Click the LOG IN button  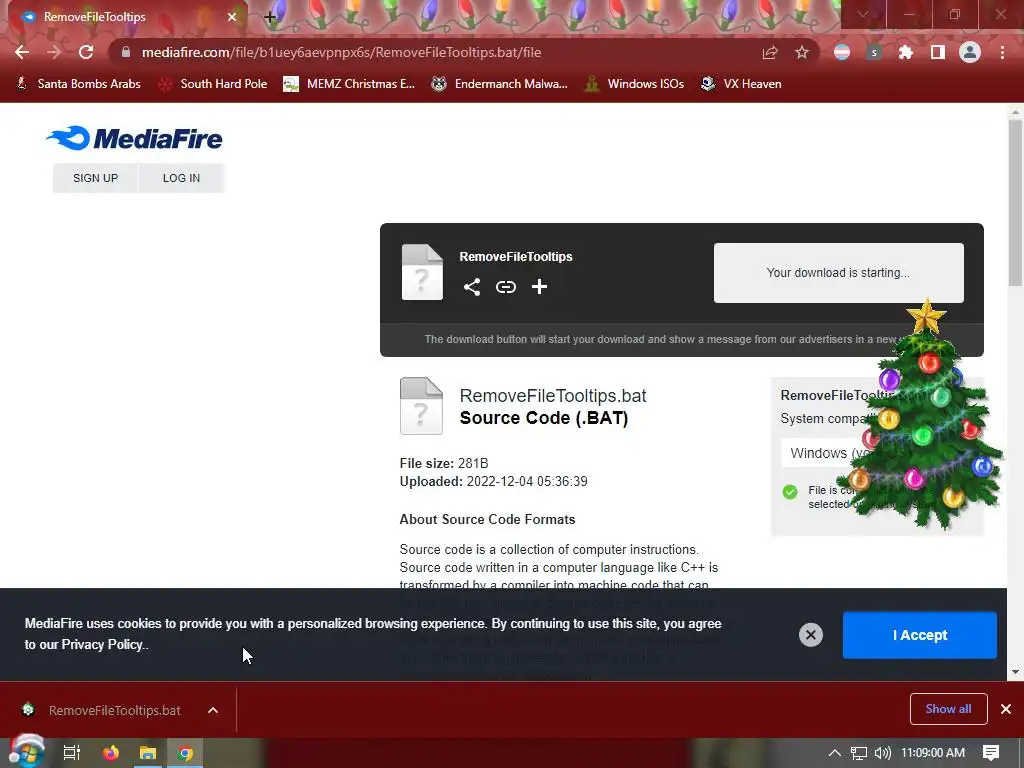click(182, 178)
